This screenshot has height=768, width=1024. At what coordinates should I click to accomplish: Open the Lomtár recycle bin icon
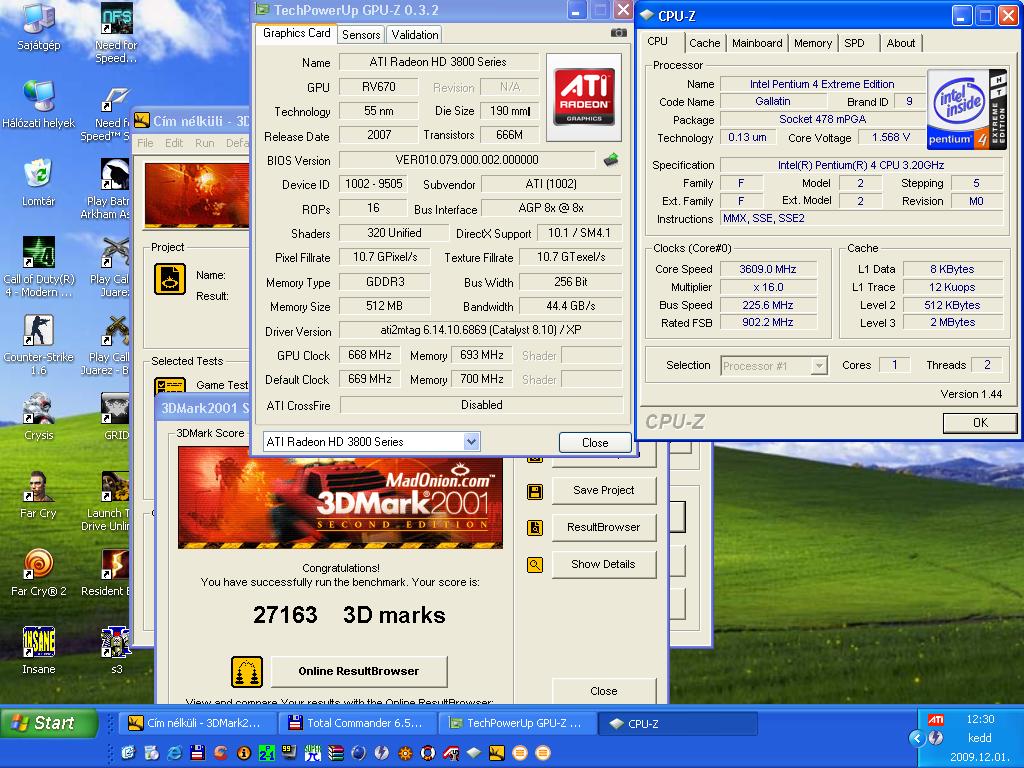[39, 174]
